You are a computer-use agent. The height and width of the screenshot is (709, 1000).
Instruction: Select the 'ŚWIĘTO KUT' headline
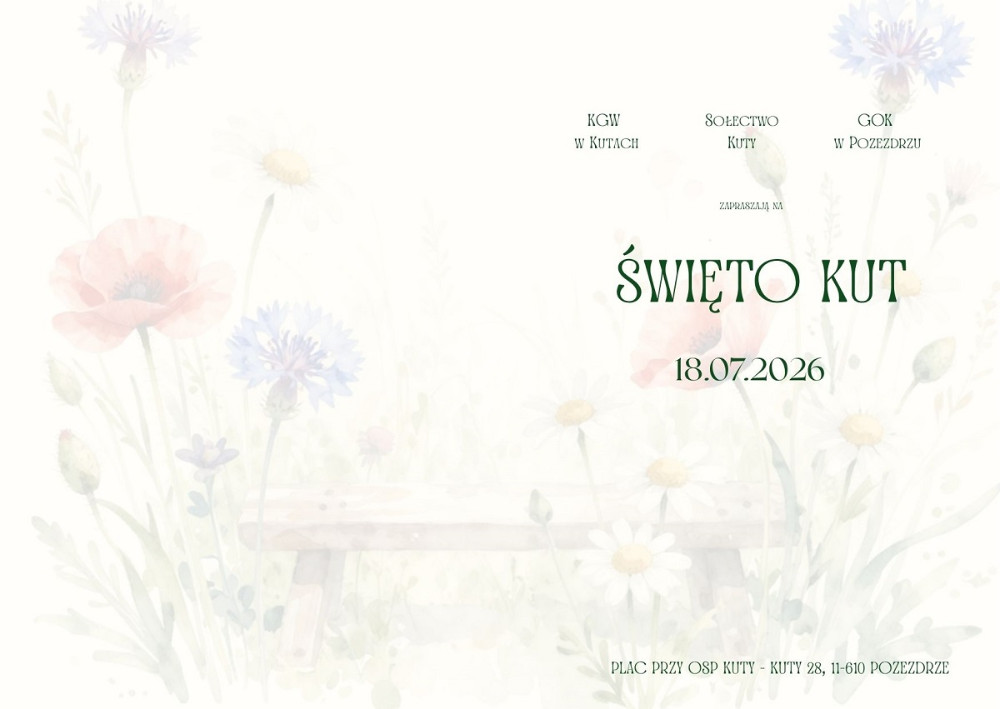point(761,278)
